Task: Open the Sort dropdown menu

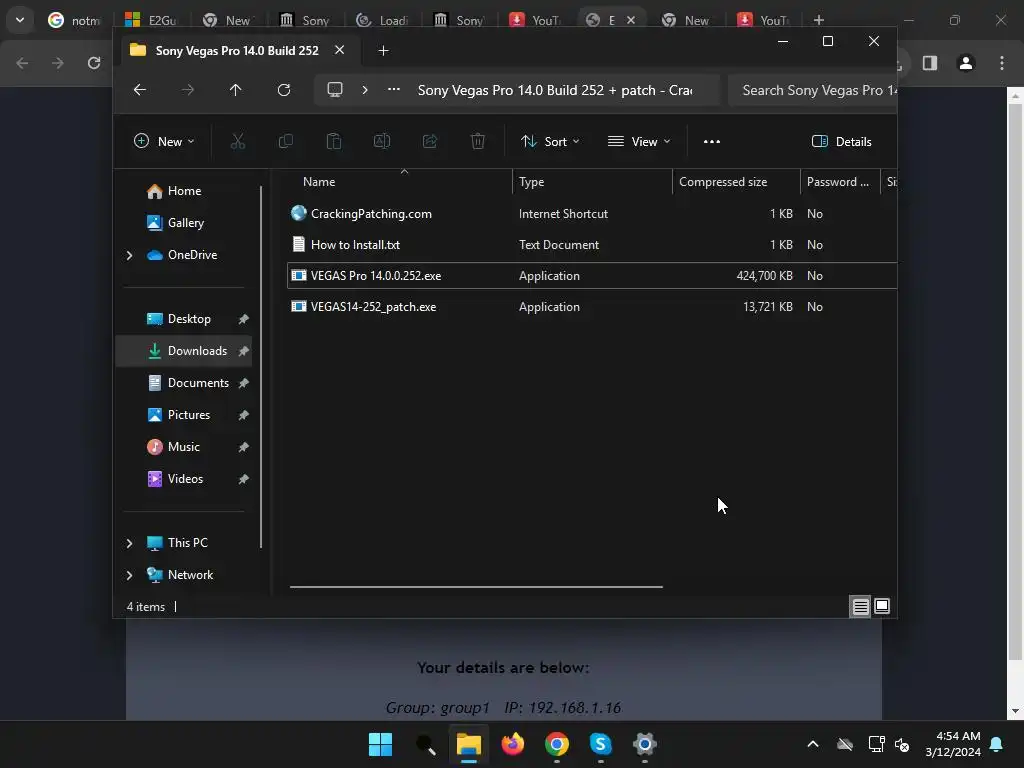Action: point(550,141)
